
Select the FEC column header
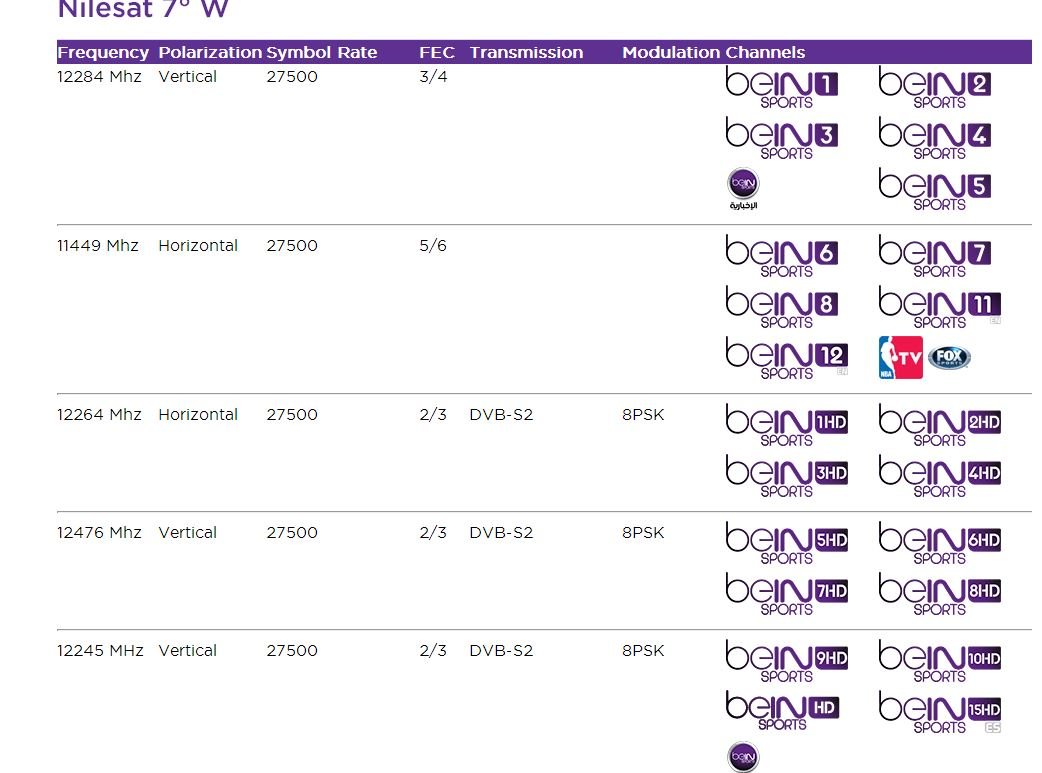click(x=437, y=53)
